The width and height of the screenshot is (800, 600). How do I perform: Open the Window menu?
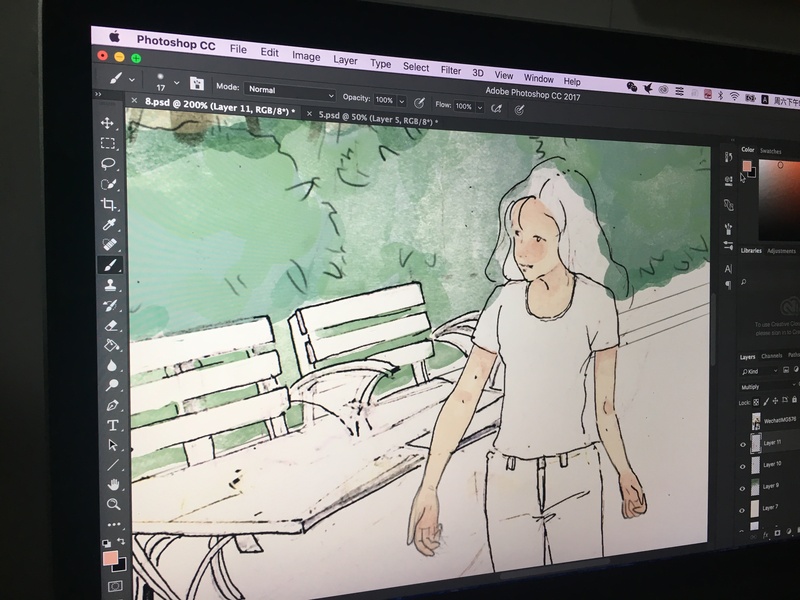(539, 78)
